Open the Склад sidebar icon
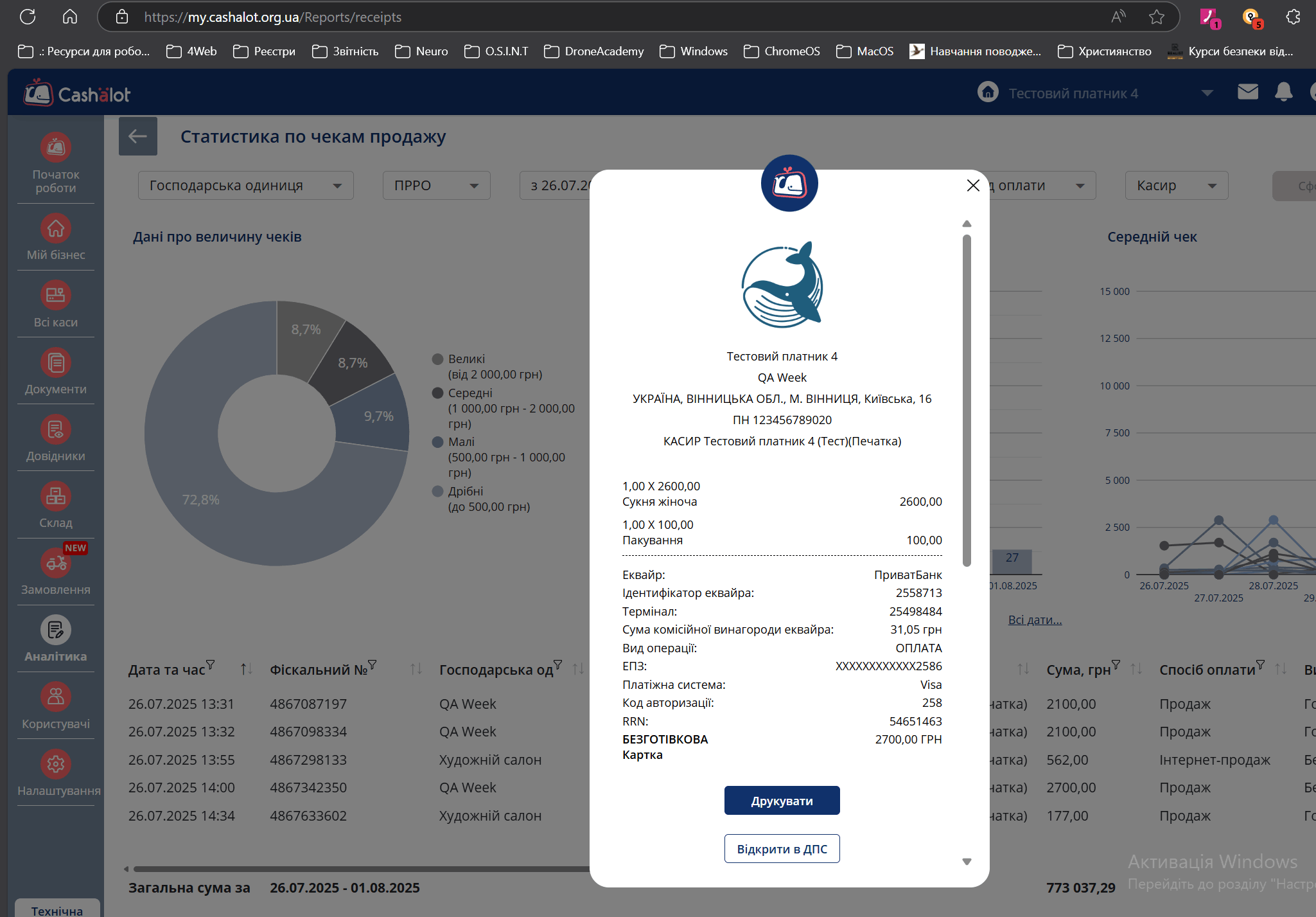Image resolution: width=1316 pixels, height=917 pixels. pos(56,496)
